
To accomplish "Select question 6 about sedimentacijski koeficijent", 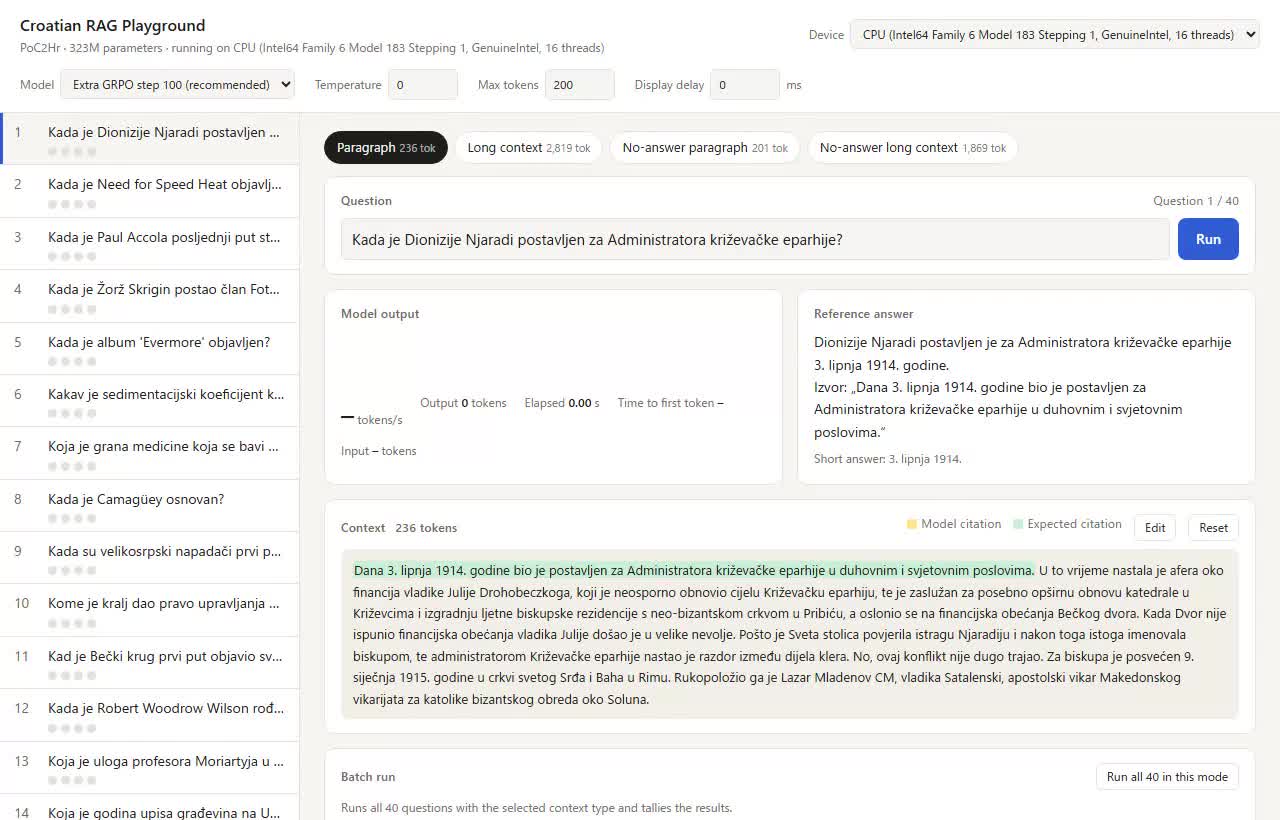I will (x=150, y=401).
